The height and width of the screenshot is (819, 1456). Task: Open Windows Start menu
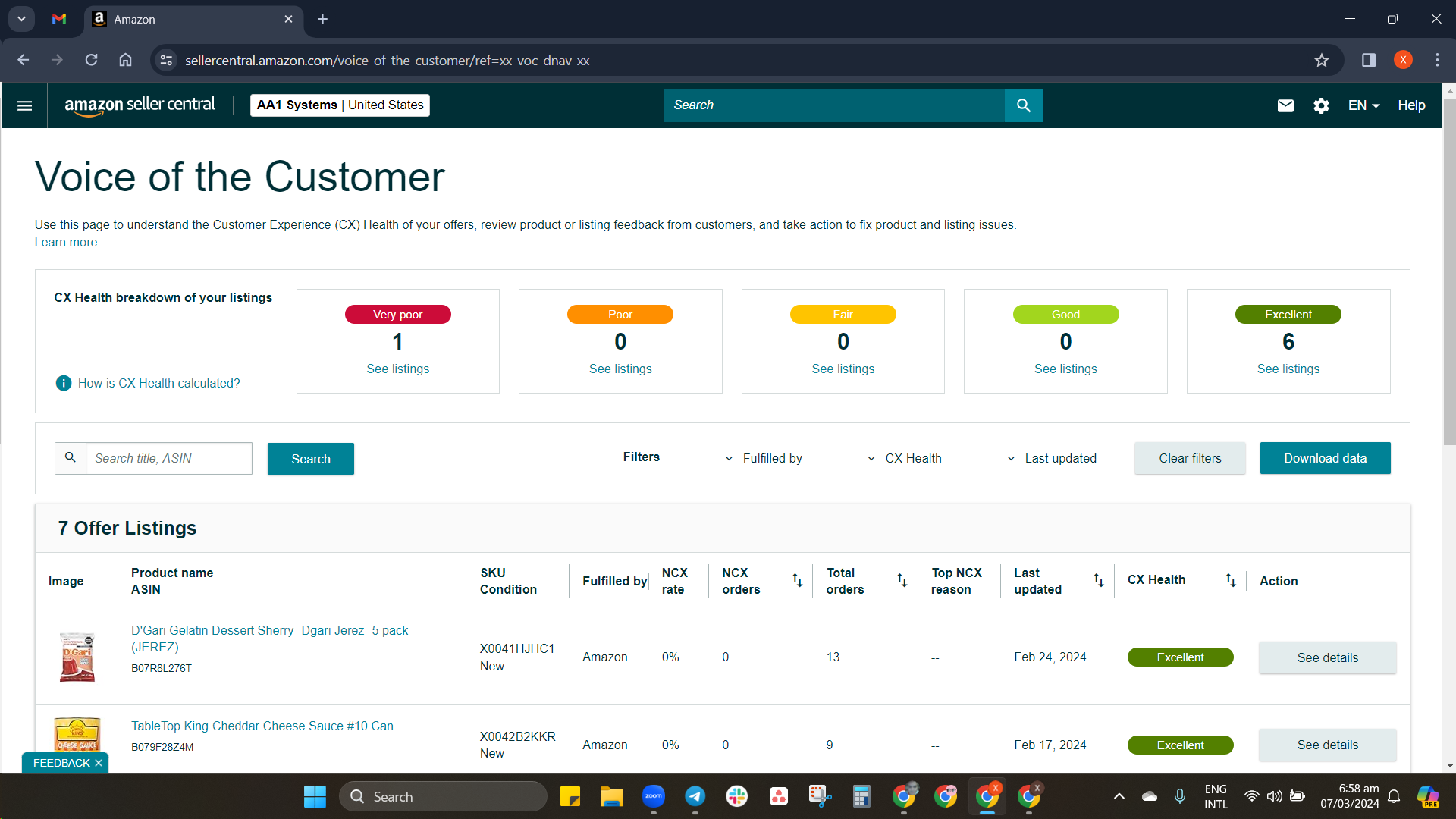tap(315, 797)
